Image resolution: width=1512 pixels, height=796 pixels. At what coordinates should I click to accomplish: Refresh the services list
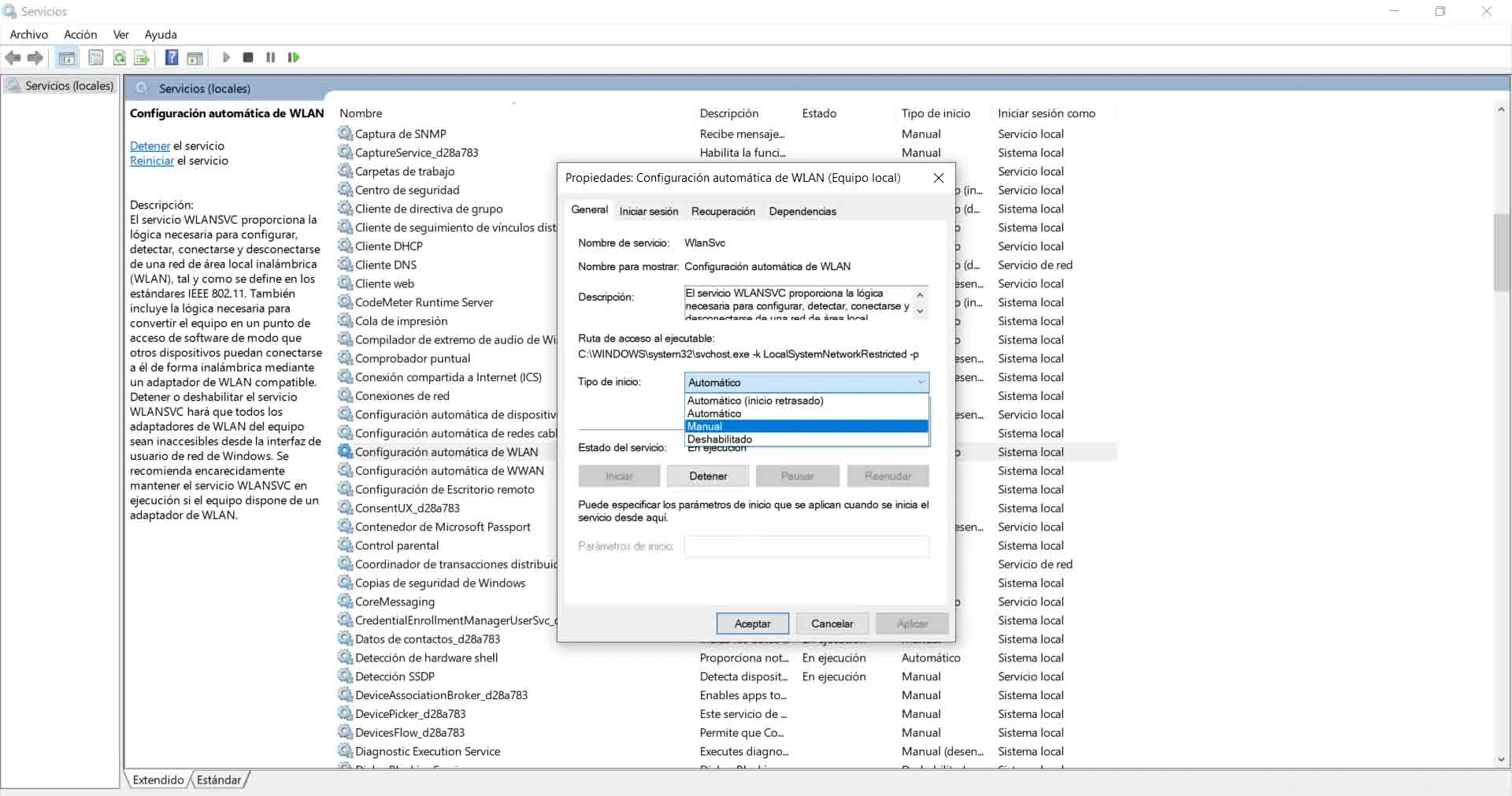pyautogui.click(x=120, y=57)
